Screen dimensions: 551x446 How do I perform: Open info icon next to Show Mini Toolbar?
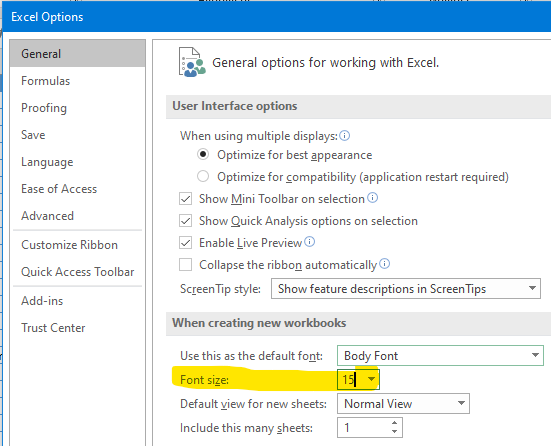click(372, 198)
